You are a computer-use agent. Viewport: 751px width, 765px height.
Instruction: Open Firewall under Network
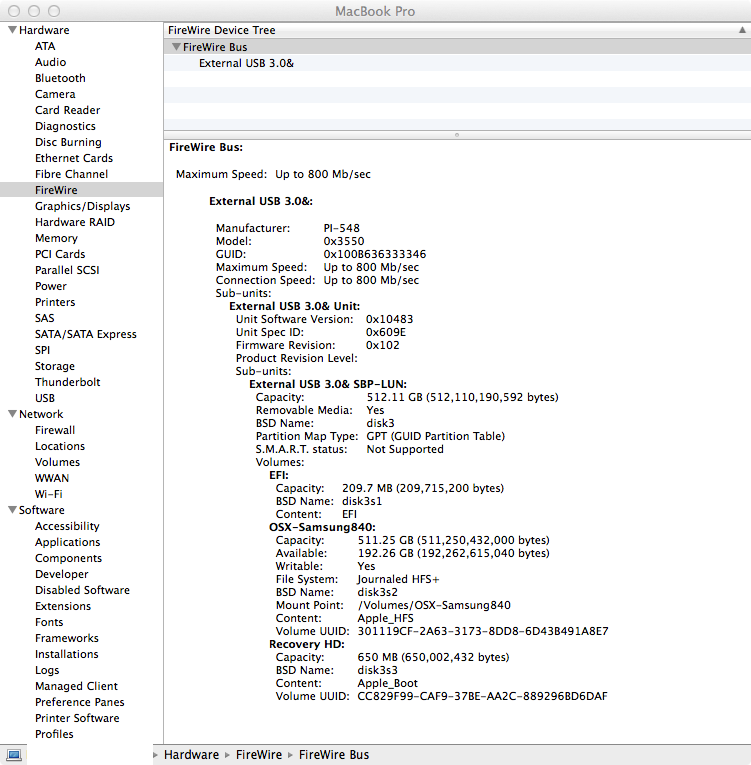[x=55, y=430]
